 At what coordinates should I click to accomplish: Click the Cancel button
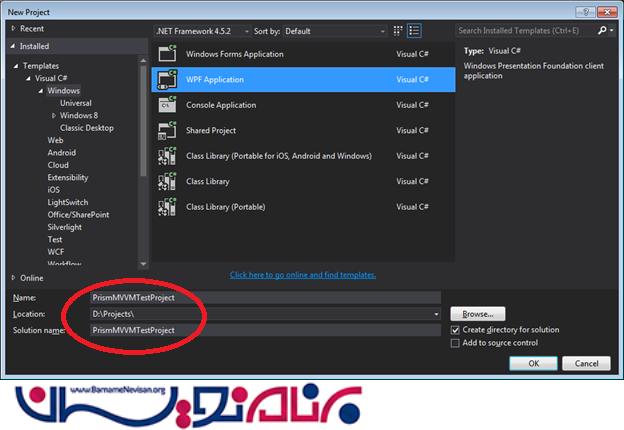(586, 363)
